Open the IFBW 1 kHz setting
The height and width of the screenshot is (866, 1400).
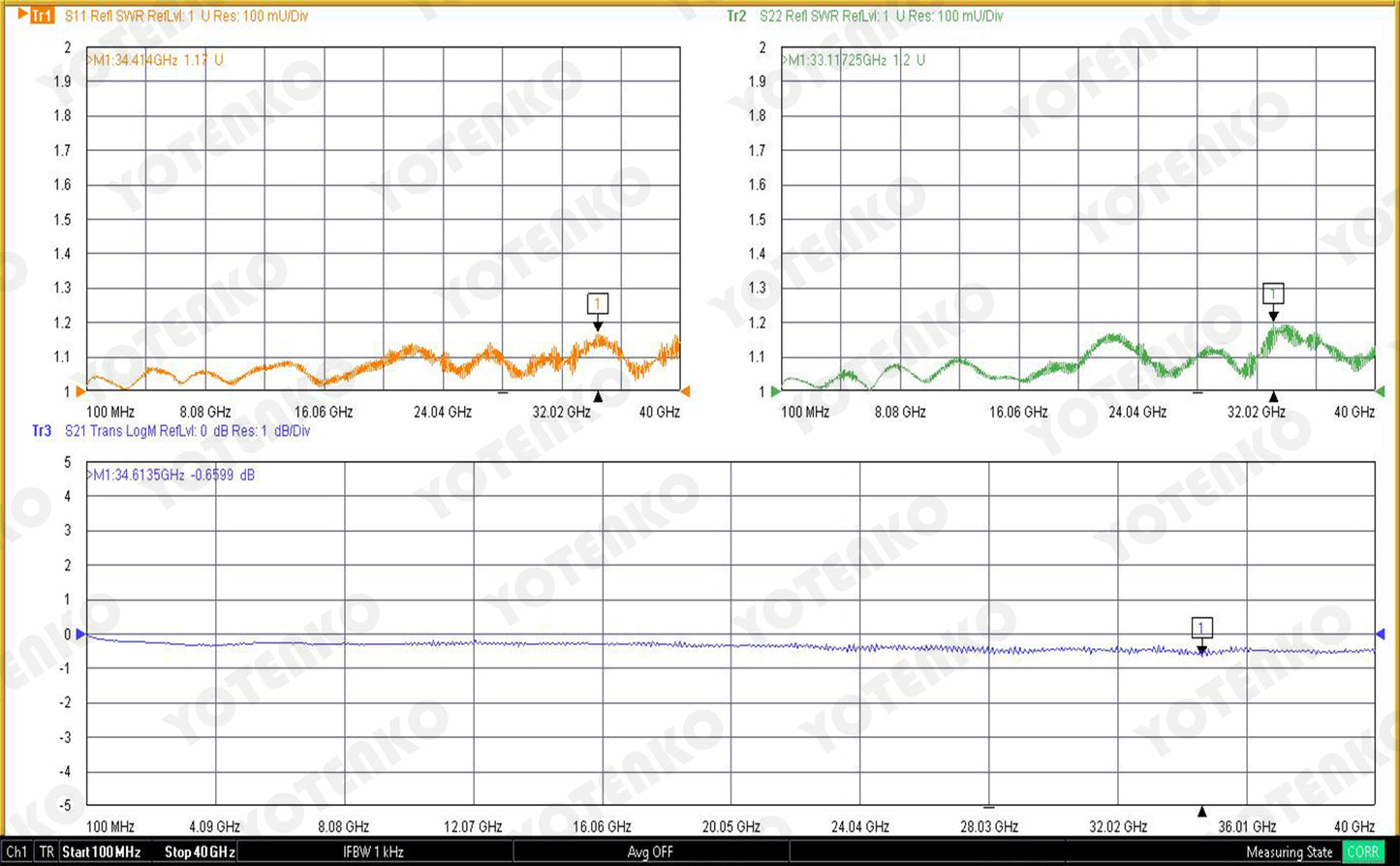373,852
